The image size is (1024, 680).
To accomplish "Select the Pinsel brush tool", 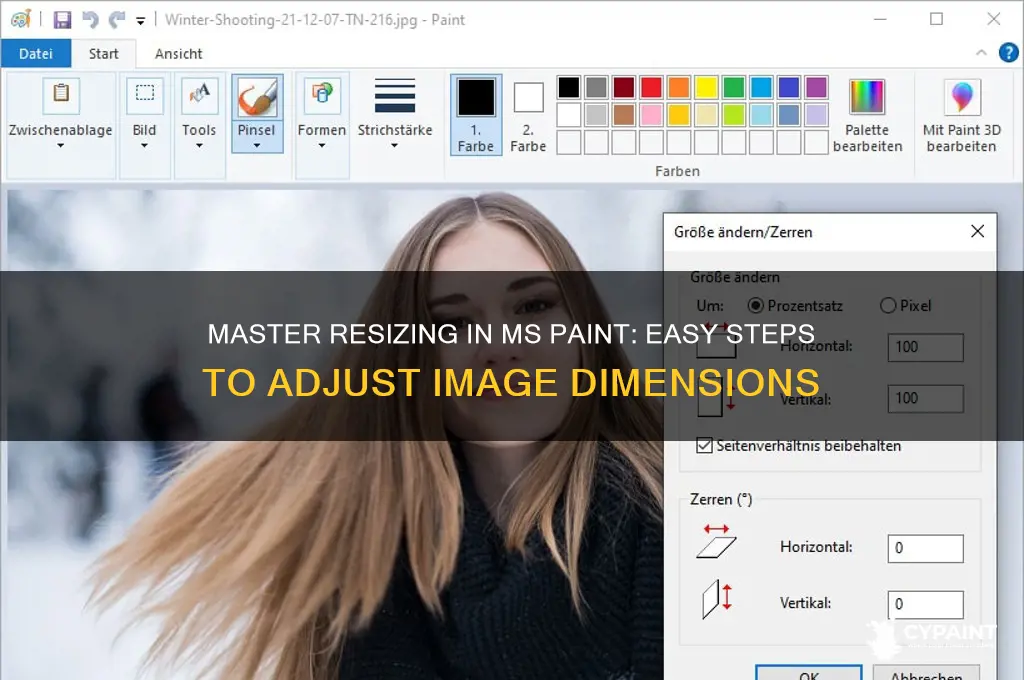I will (257, 98).
